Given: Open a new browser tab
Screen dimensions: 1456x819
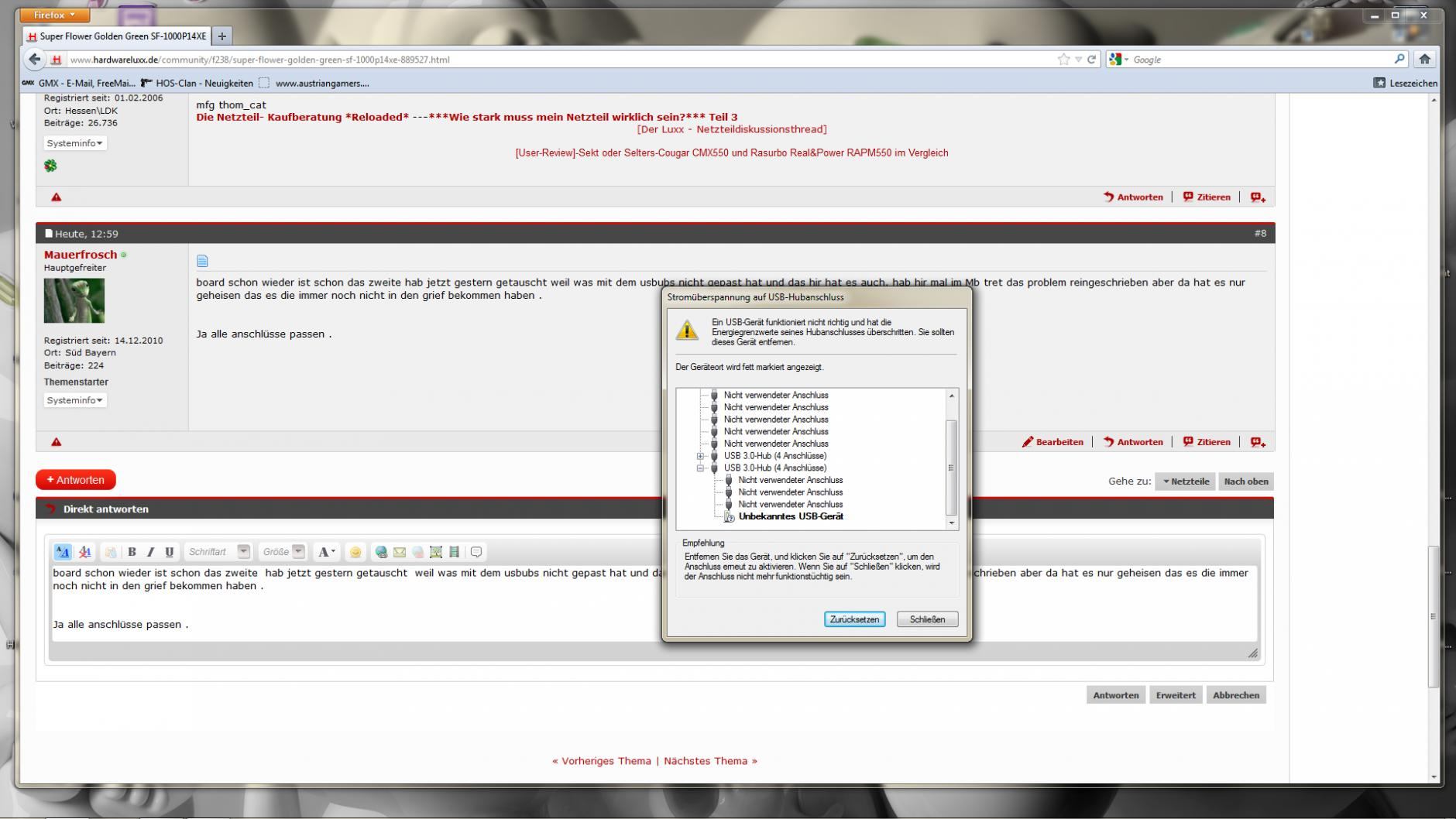Looking at the screenshot, I should pyautogui.click(x=221, y=36).
